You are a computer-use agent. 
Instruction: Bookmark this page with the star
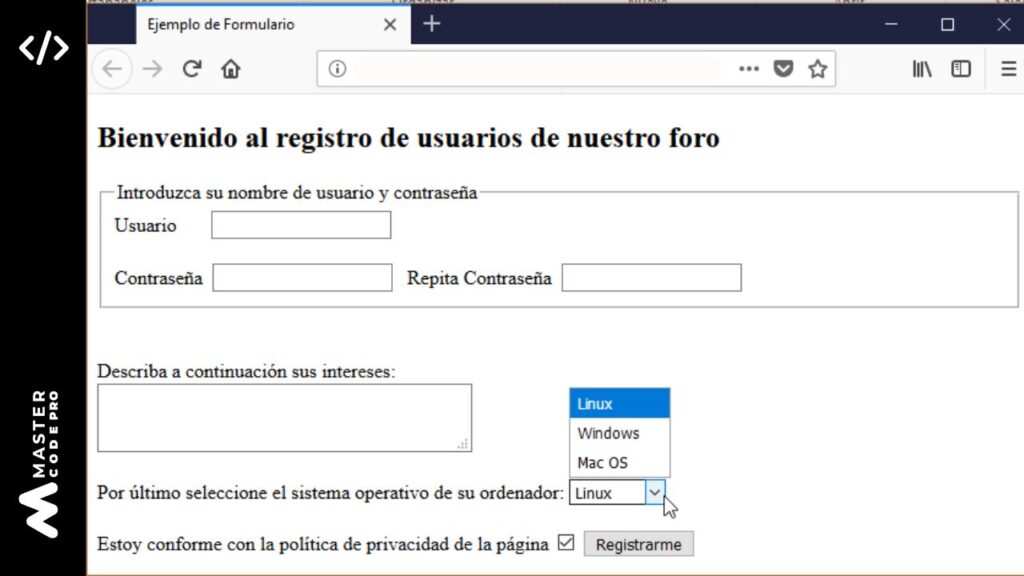pos(818,69)
